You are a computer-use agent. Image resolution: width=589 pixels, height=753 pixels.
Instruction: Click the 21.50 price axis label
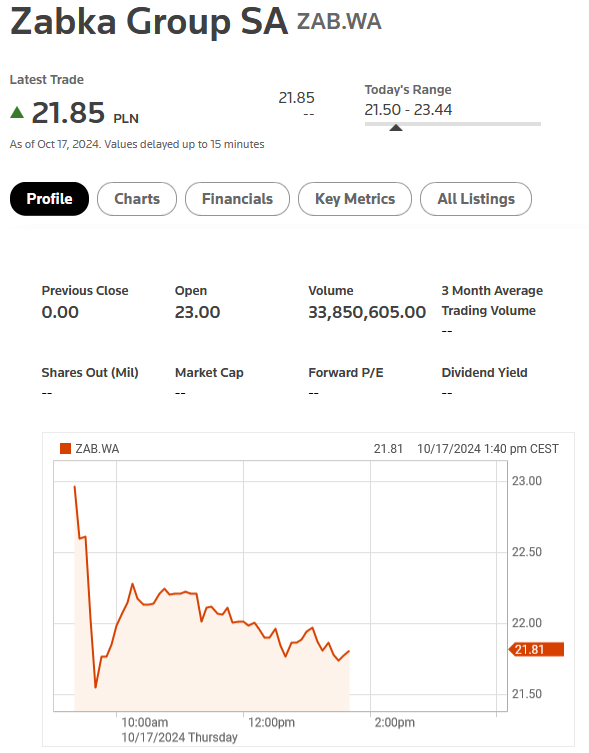tap(527, 694)
